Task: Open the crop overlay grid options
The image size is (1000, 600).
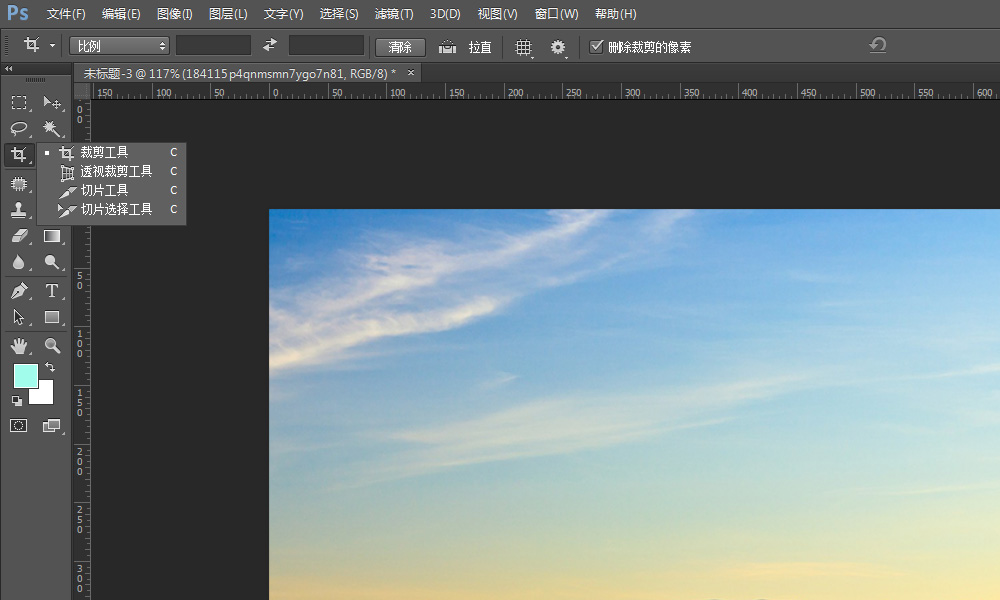Action: (523, 47)
